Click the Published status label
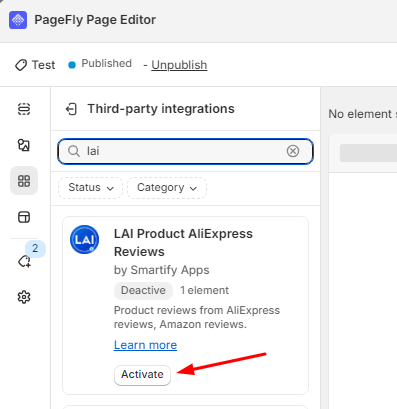 coord(107,63)
